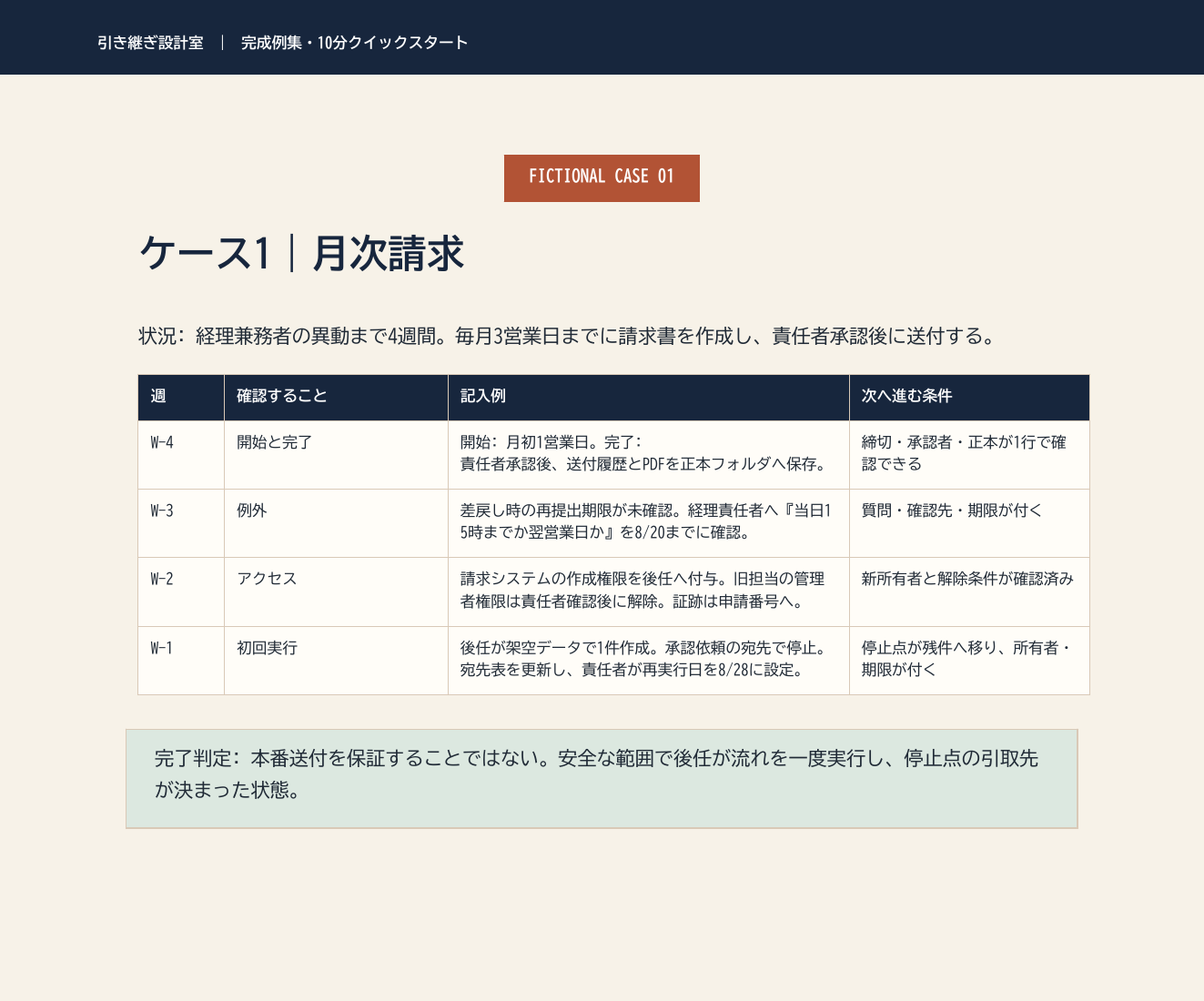This screenshot has height=1001, width=1204.
Task: Select the W-4 week cell
Action: (181, 454)
